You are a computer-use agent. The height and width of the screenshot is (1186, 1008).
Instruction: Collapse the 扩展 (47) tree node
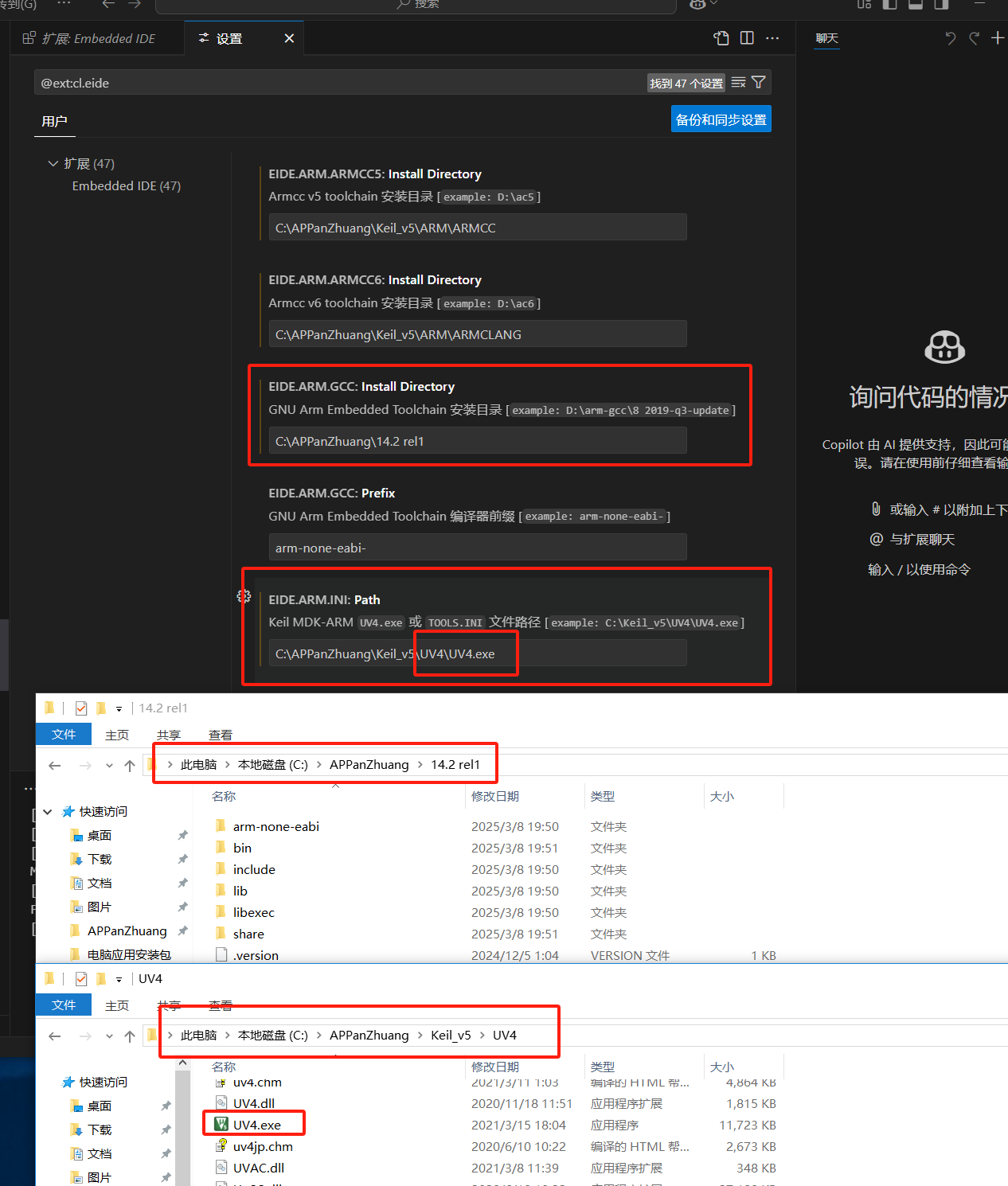53,163
